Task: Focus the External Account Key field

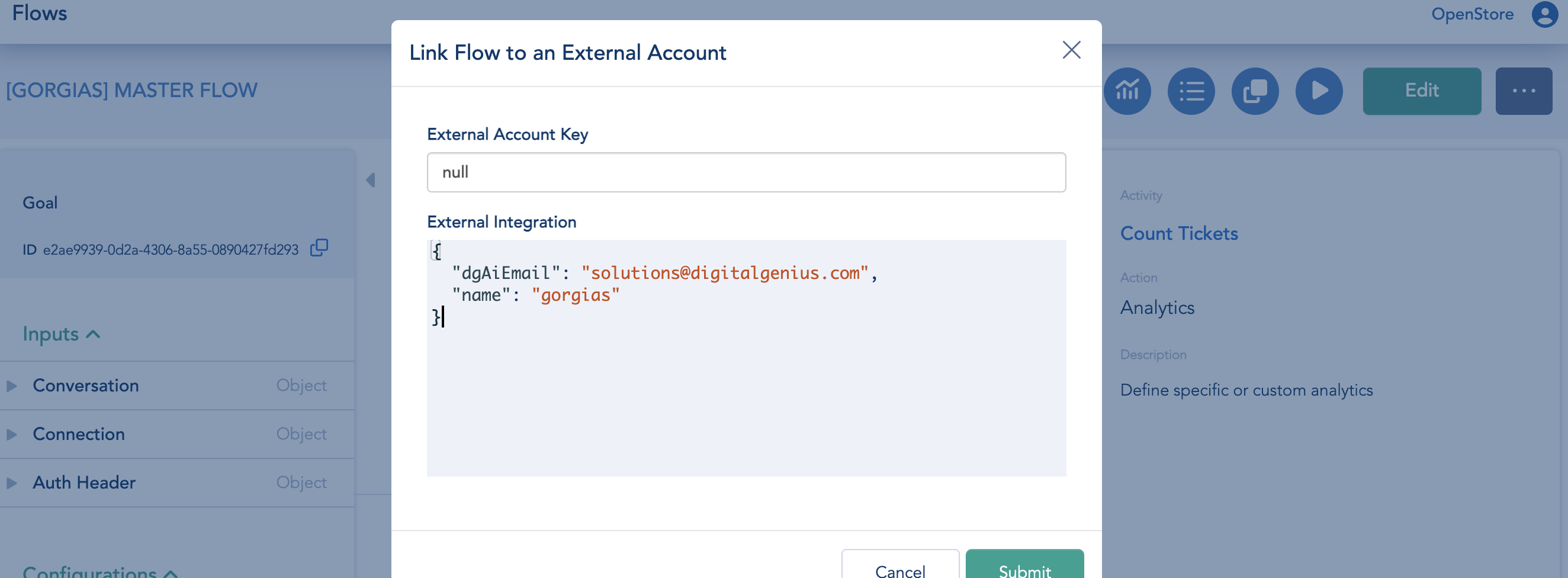Action: pos(746,172)
